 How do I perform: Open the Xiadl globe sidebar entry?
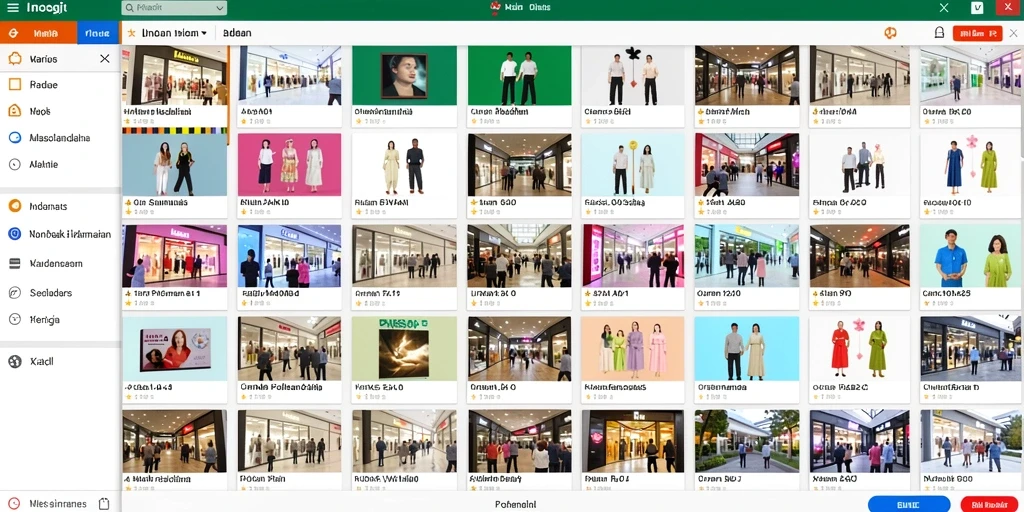point(14,361)
